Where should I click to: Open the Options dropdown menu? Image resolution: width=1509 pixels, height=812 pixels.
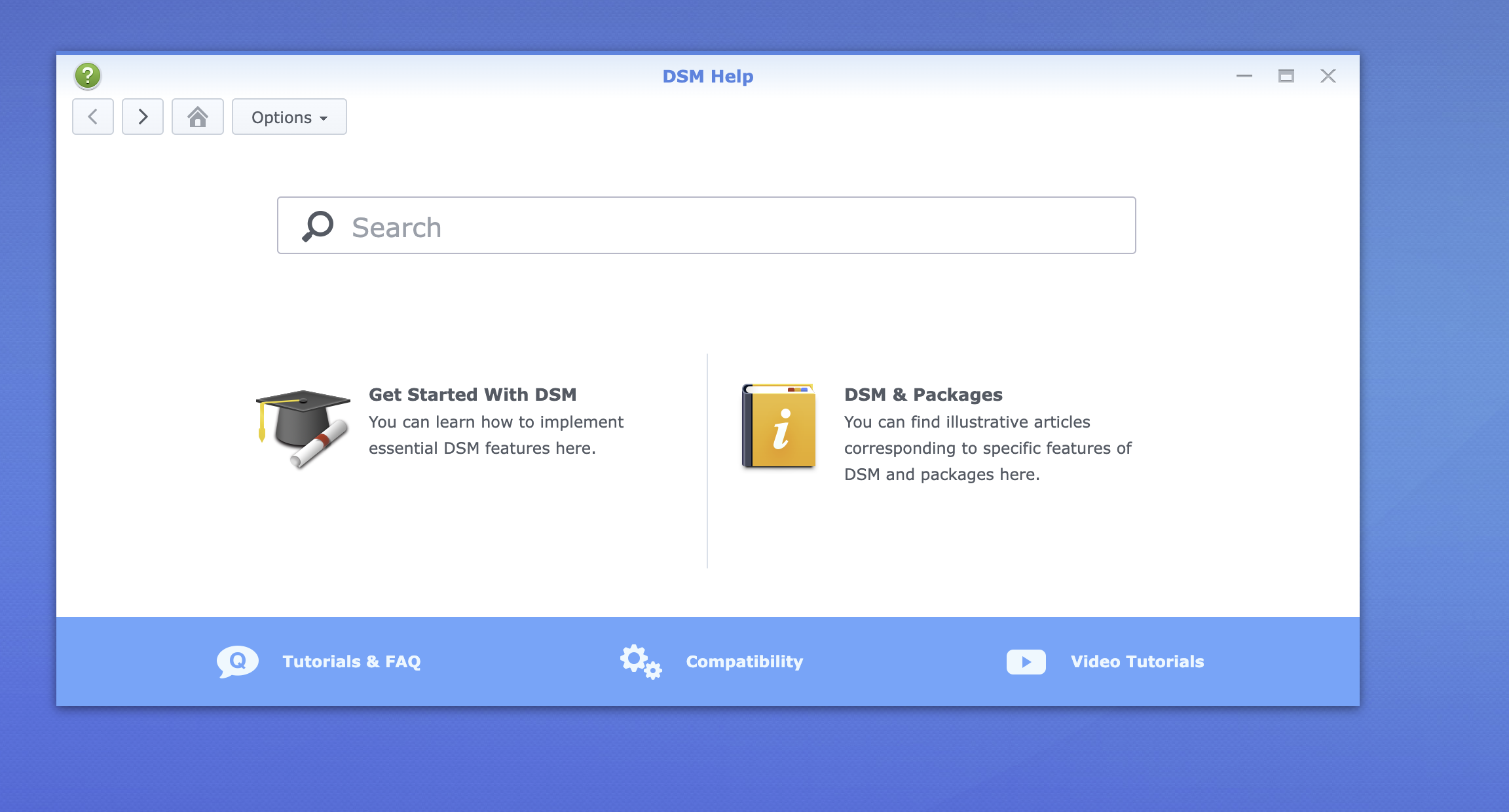click(289, 117)
